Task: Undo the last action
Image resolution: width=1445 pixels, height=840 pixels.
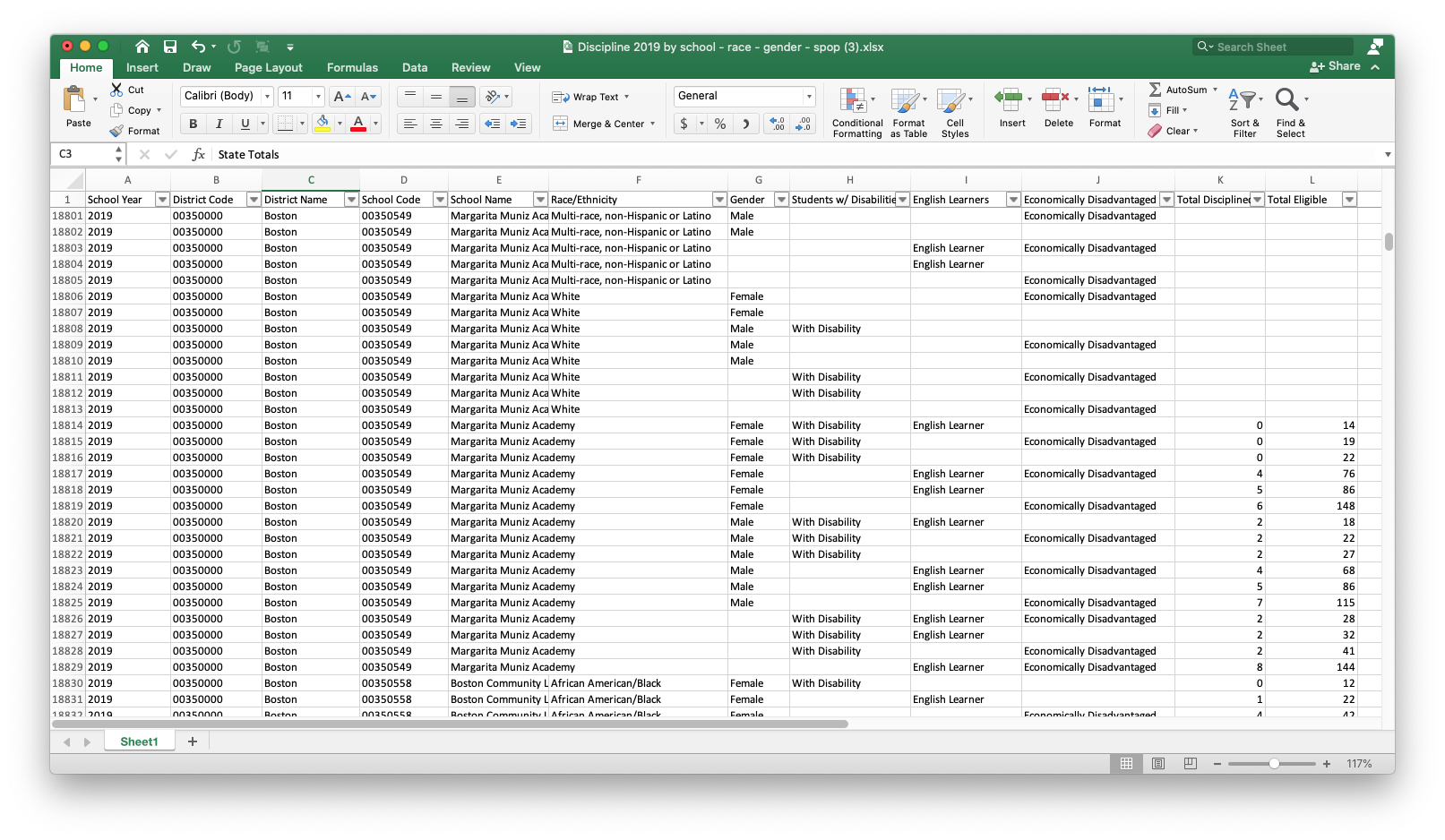Action: tap(198, 47)
